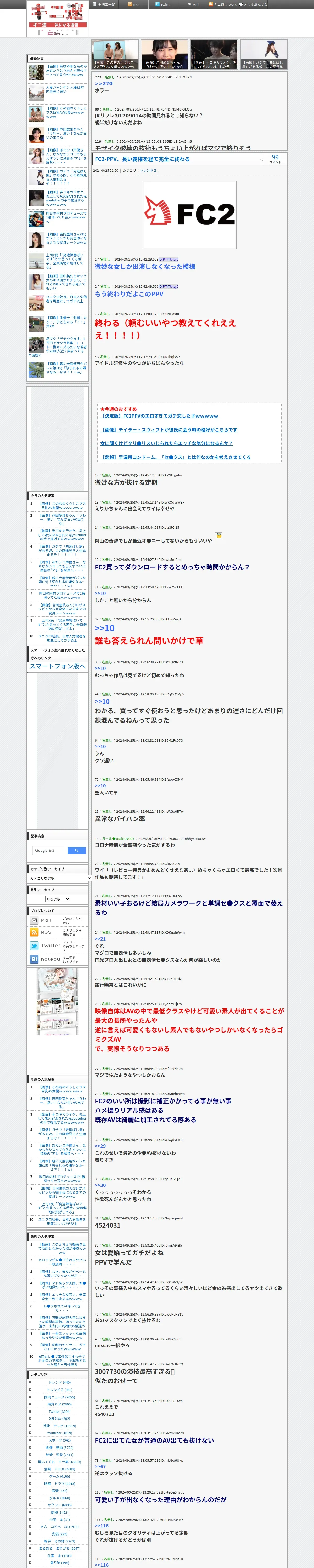Select Mail in the top navigation bar
The width and height of the screenshot is (314, 1568).
[193, 4]
